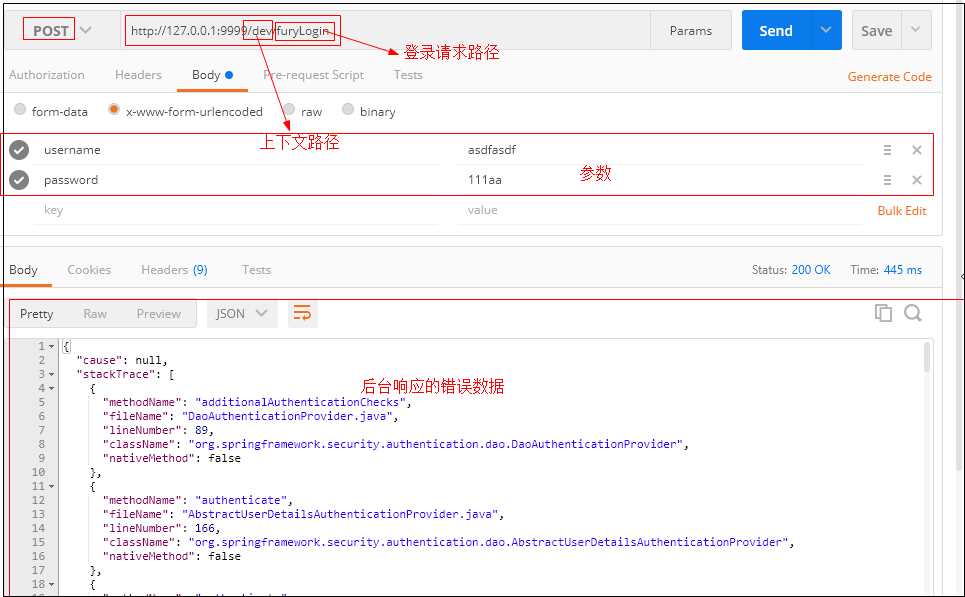
Task: Uncheck the username parameter checkbox
Action: coord(19,150)
